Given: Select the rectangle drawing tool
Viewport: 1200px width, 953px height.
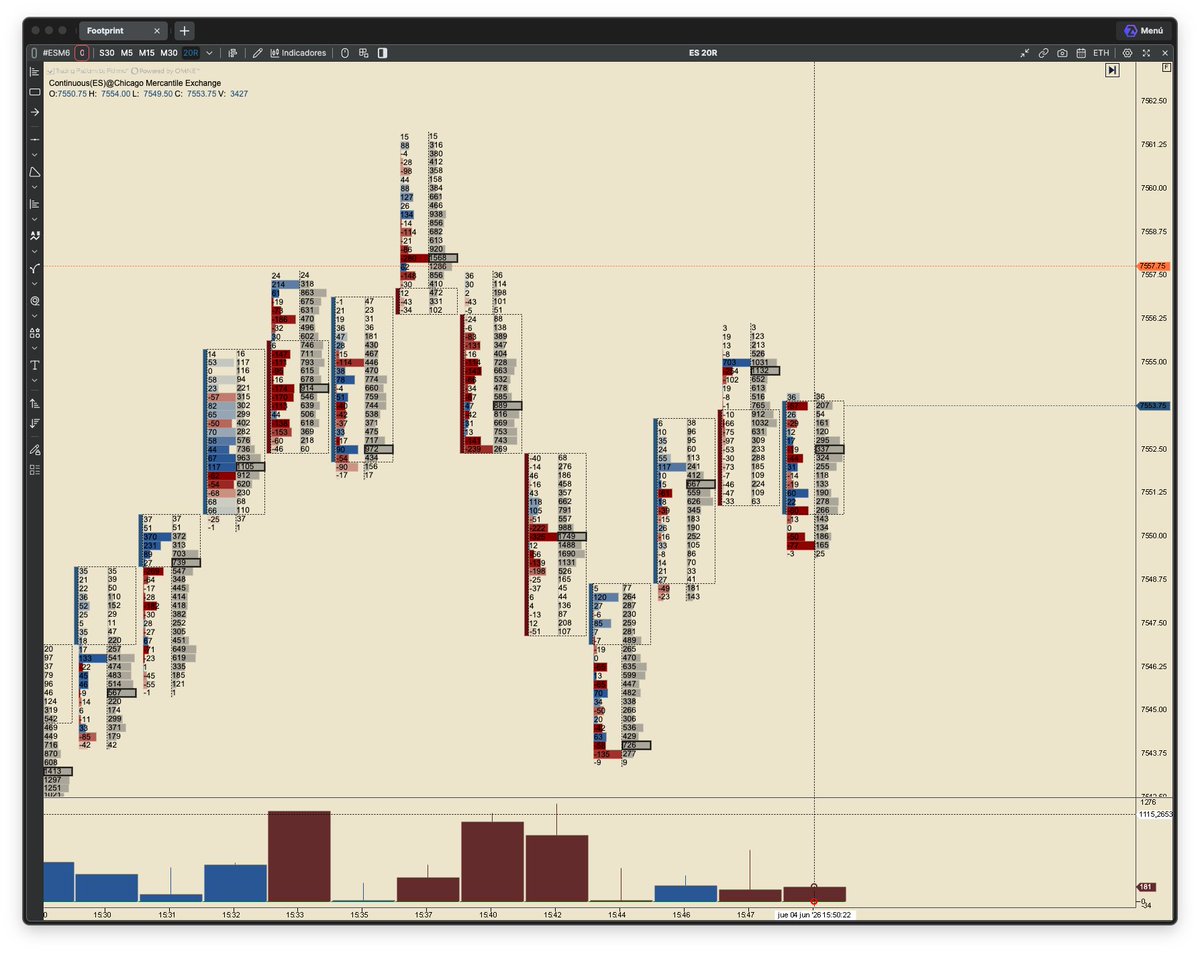Looking at the screenshot, I should (x=34, y=92).
